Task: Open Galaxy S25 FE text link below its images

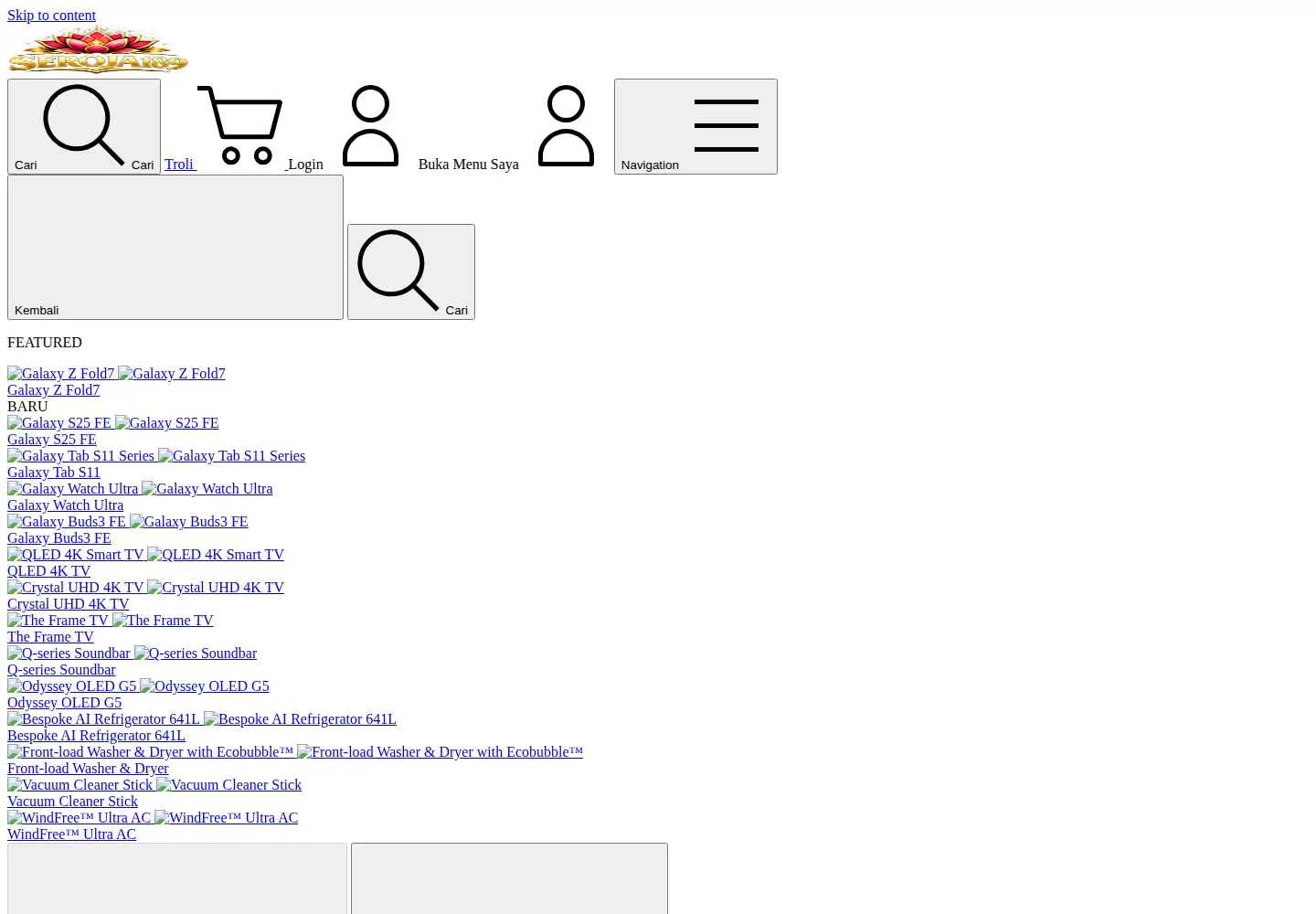Action: (x=52, y=439)
